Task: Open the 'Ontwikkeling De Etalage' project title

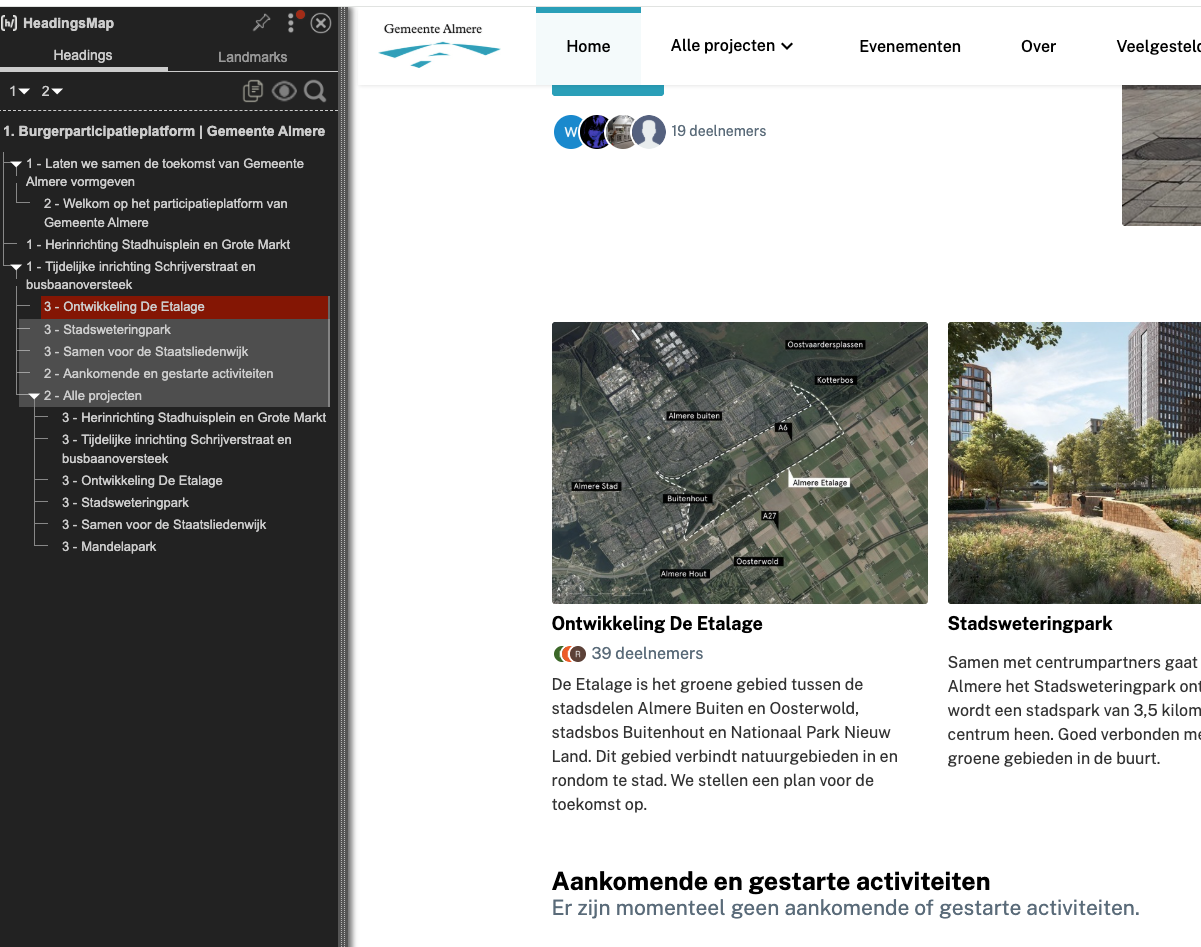Action: tap(657, 624)
